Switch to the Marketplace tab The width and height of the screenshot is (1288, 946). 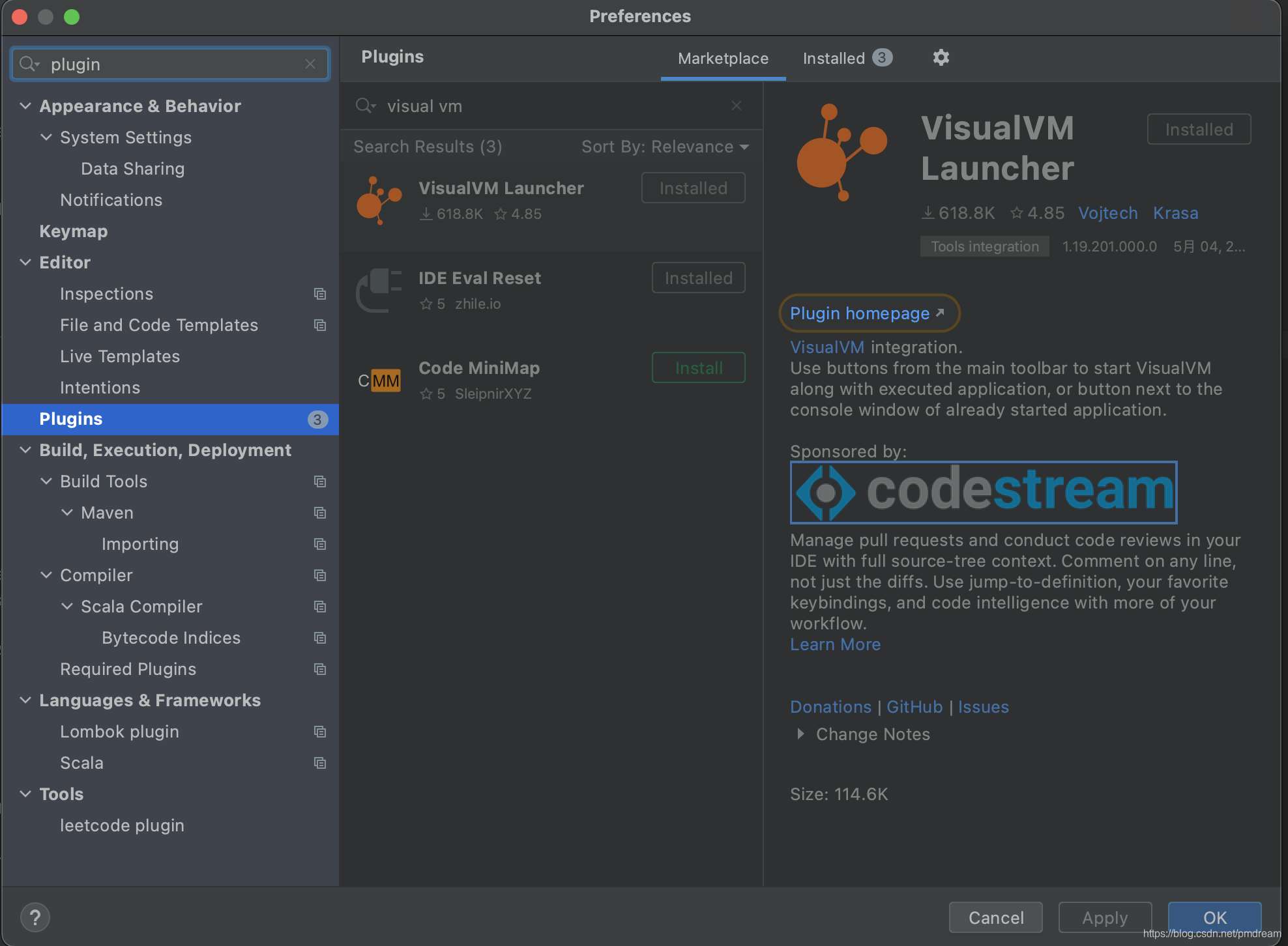723,59
